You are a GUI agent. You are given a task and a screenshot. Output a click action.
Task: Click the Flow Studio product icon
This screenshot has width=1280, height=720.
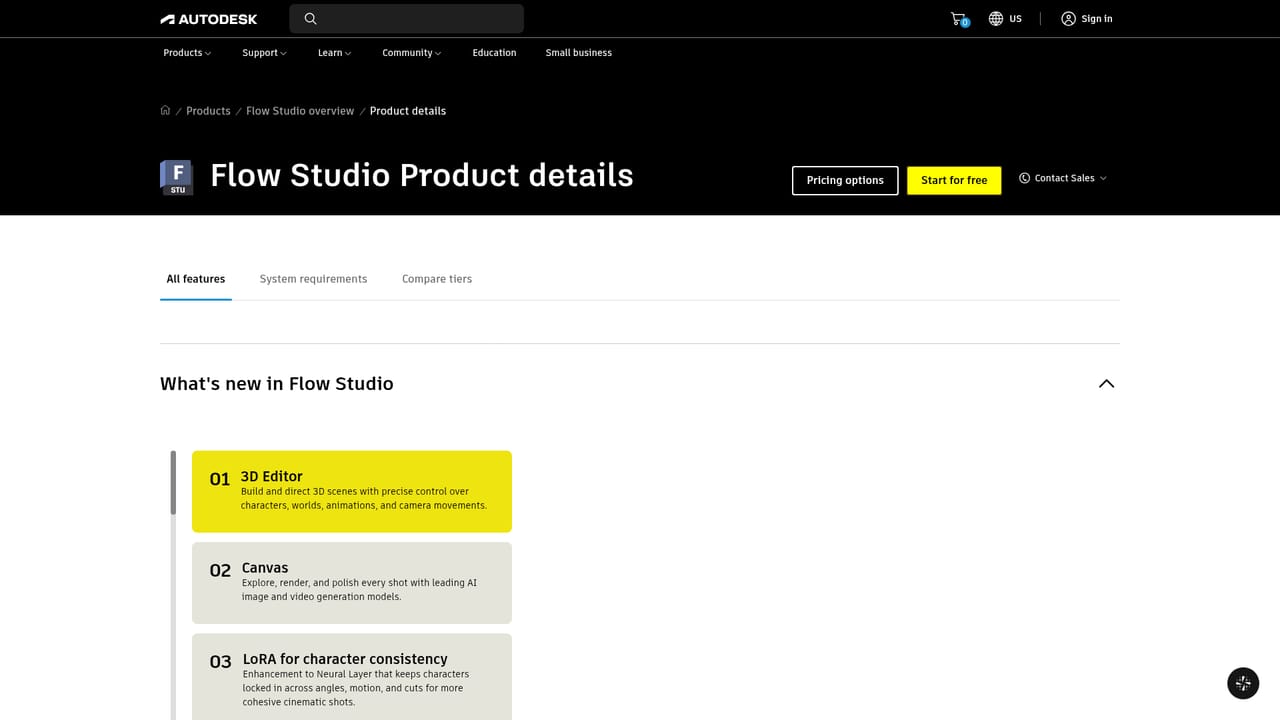(x=177, y=177)
